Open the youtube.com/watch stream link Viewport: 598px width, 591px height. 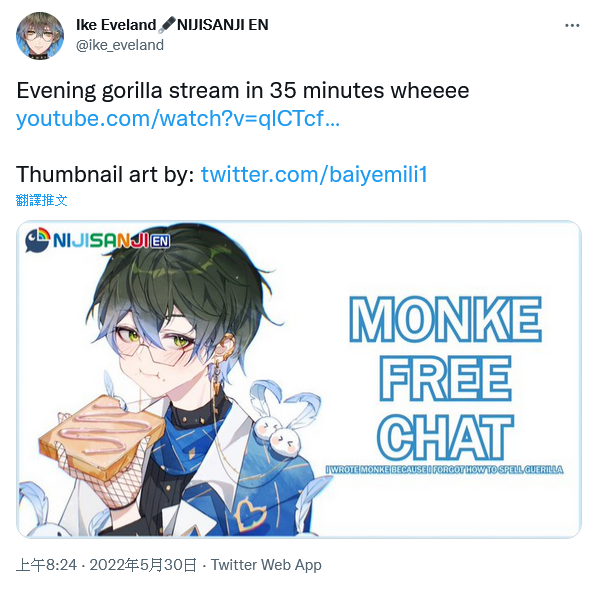click(178, 119)
